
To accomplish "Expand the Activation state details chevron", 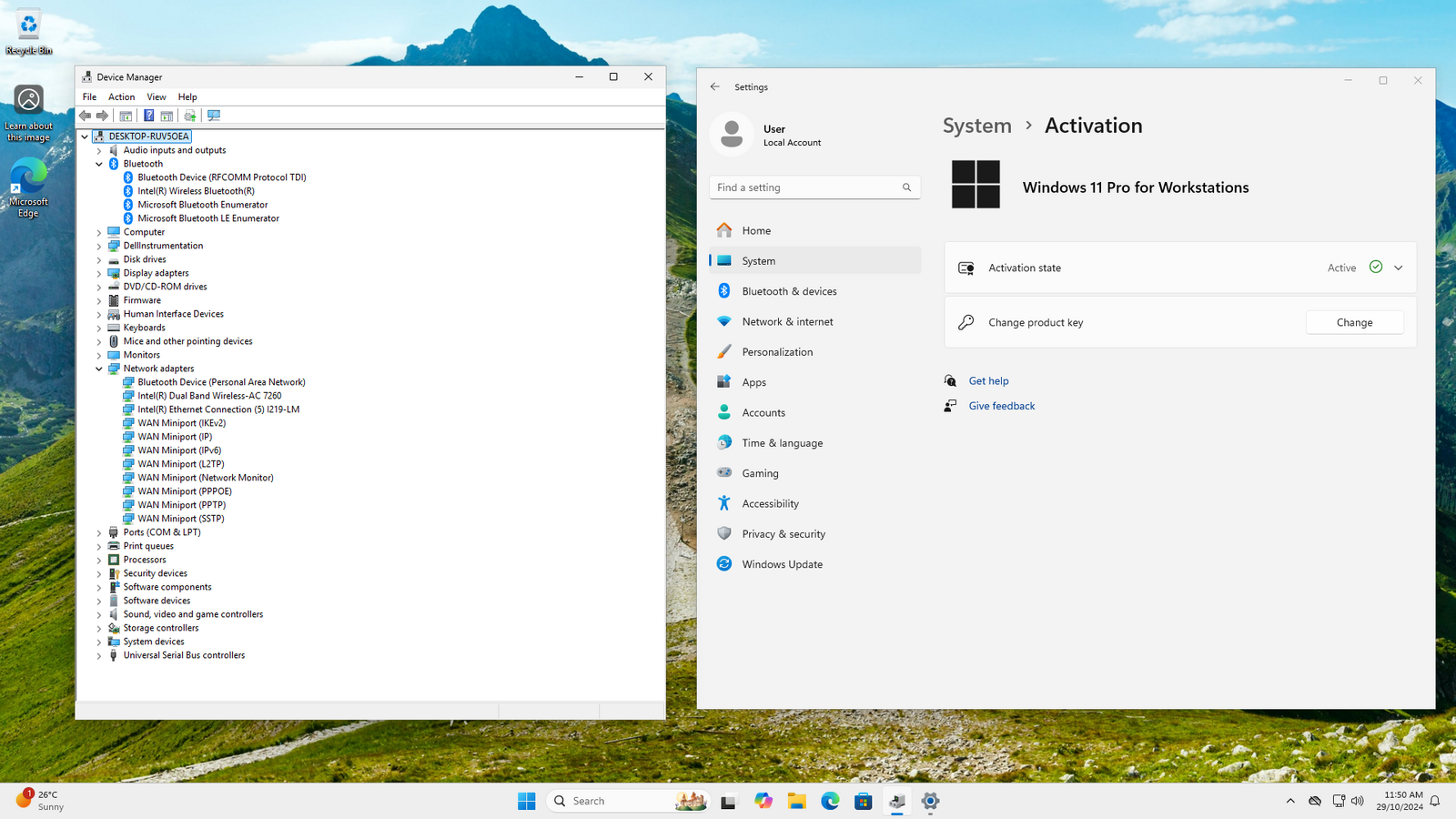I will click(1398, 268).
